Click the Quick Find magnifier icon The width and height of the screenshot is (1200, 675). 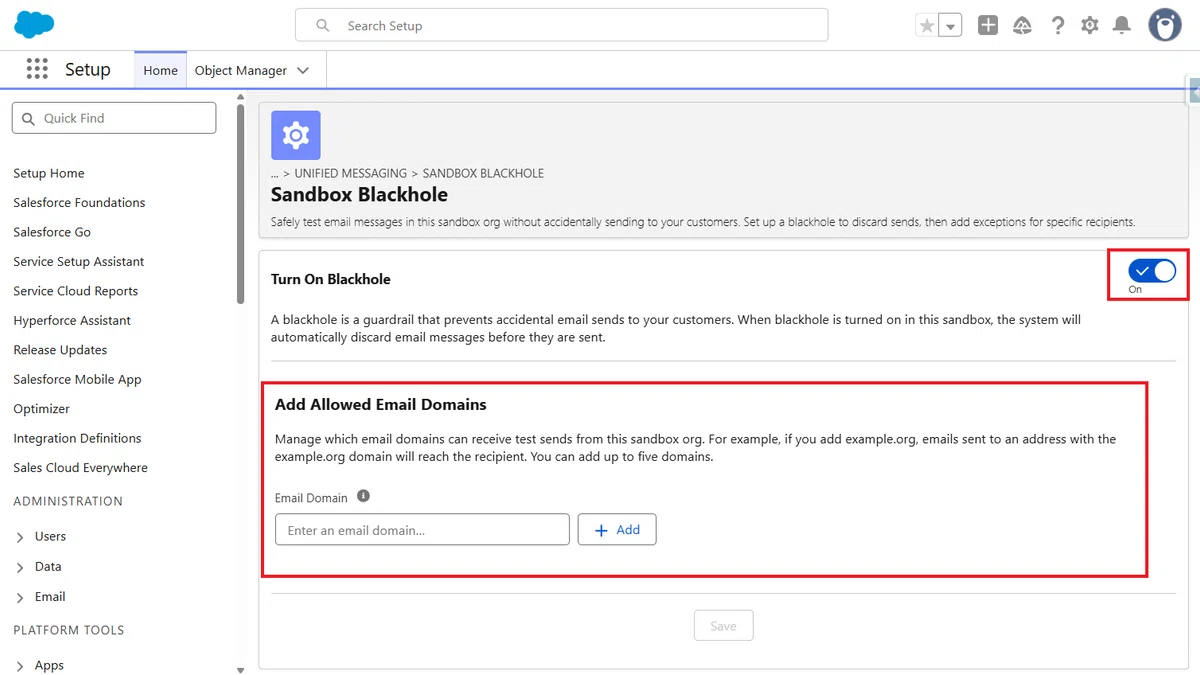[27, 118]
